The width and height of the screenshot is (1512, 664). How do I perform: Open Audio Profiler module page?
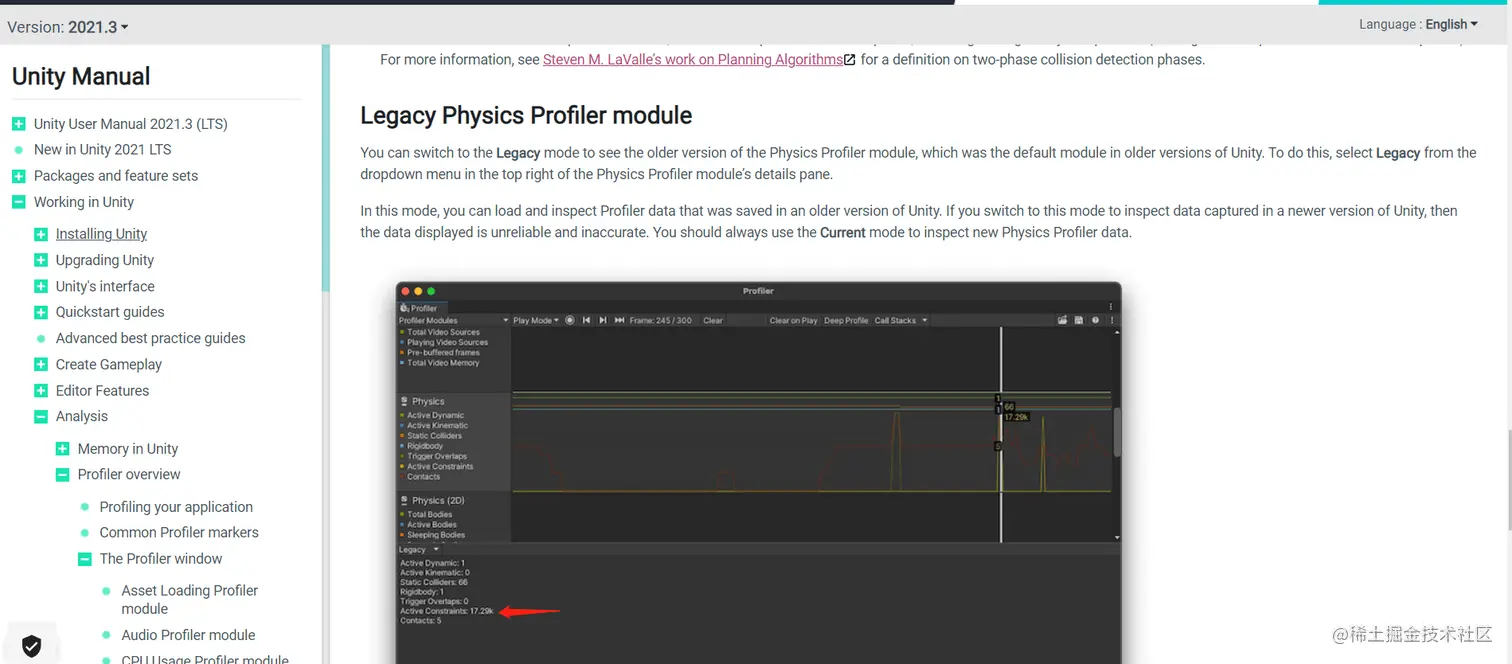click(188, 635)
